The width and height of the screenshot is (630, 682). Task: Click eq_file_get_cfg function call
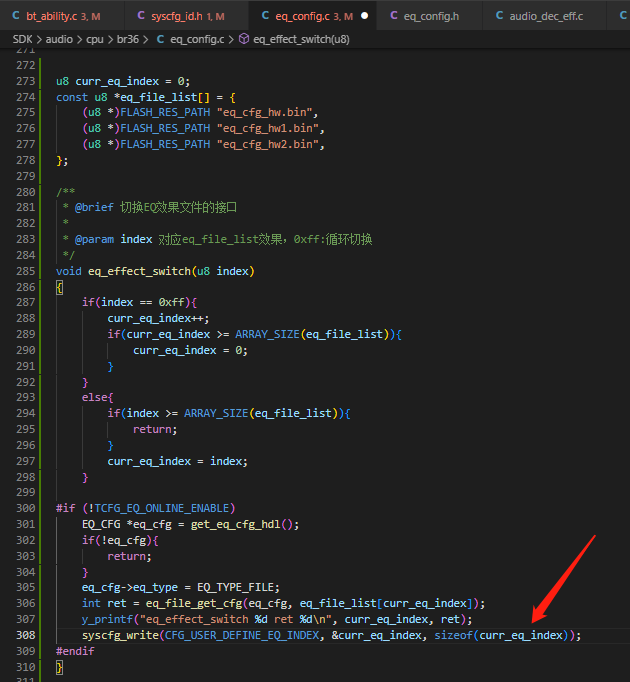(x=194, y=604)
